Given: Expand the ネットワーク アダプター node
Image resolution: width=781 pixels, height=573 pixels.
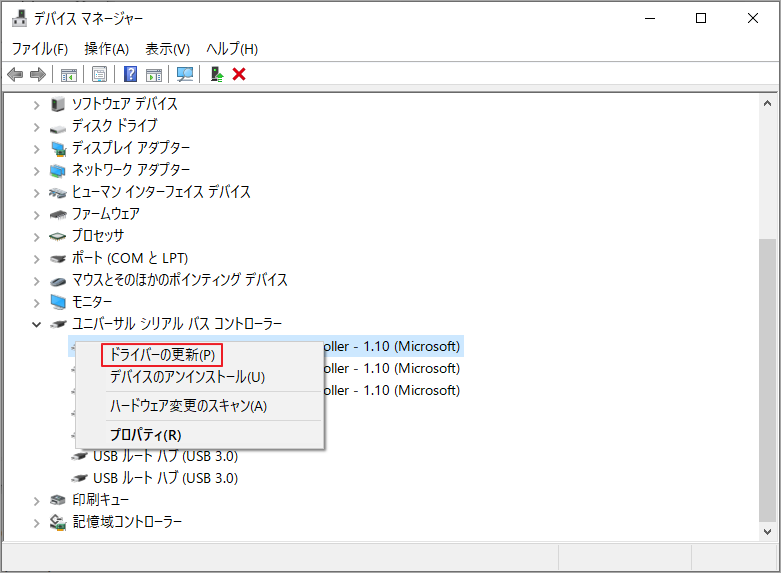Looking at the screenshot, I should pyautogui.click(x=36, y=171).
